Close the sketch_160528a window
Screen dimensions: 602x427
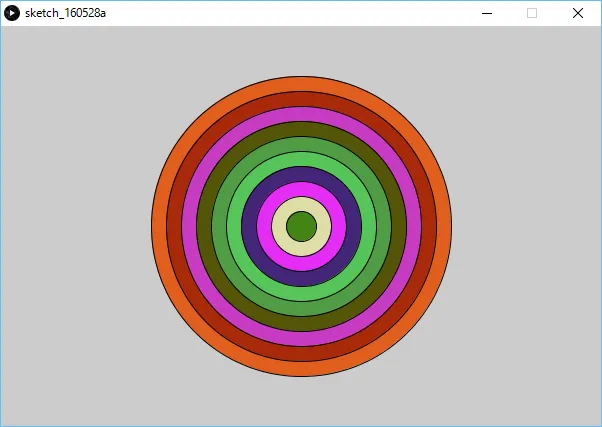(x=578, y=13)
